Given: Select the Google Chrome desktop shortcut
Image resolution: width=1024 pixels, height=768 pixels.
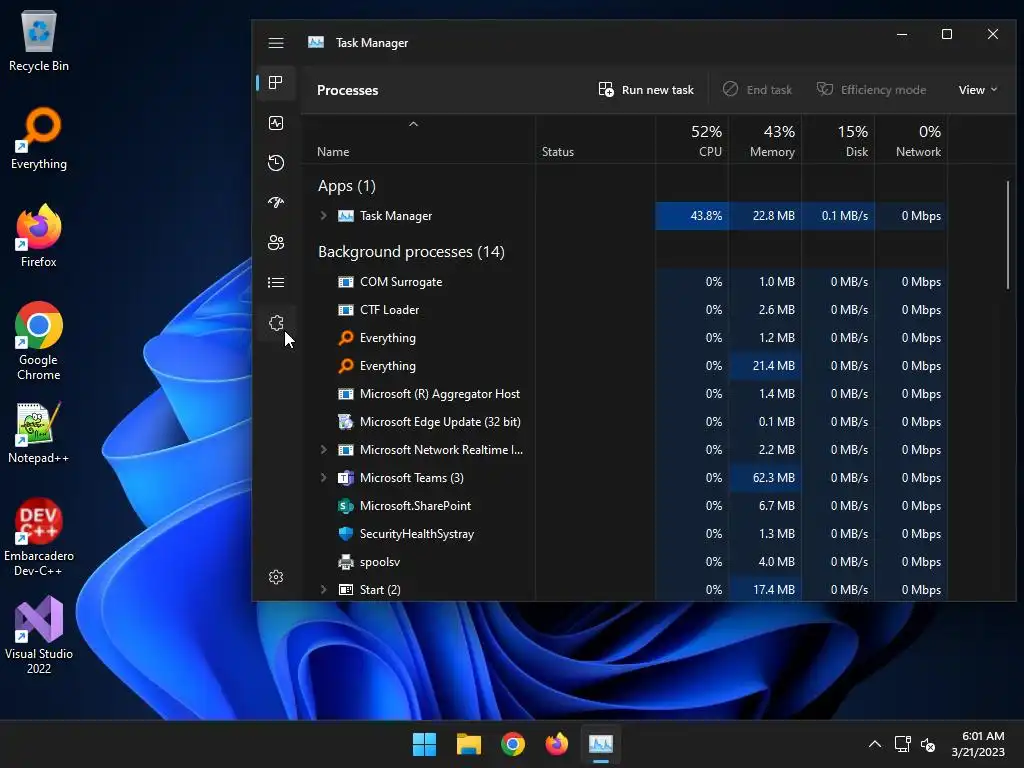Looking at the screenshot, I should pyautogui.click(x=39, y=341).
